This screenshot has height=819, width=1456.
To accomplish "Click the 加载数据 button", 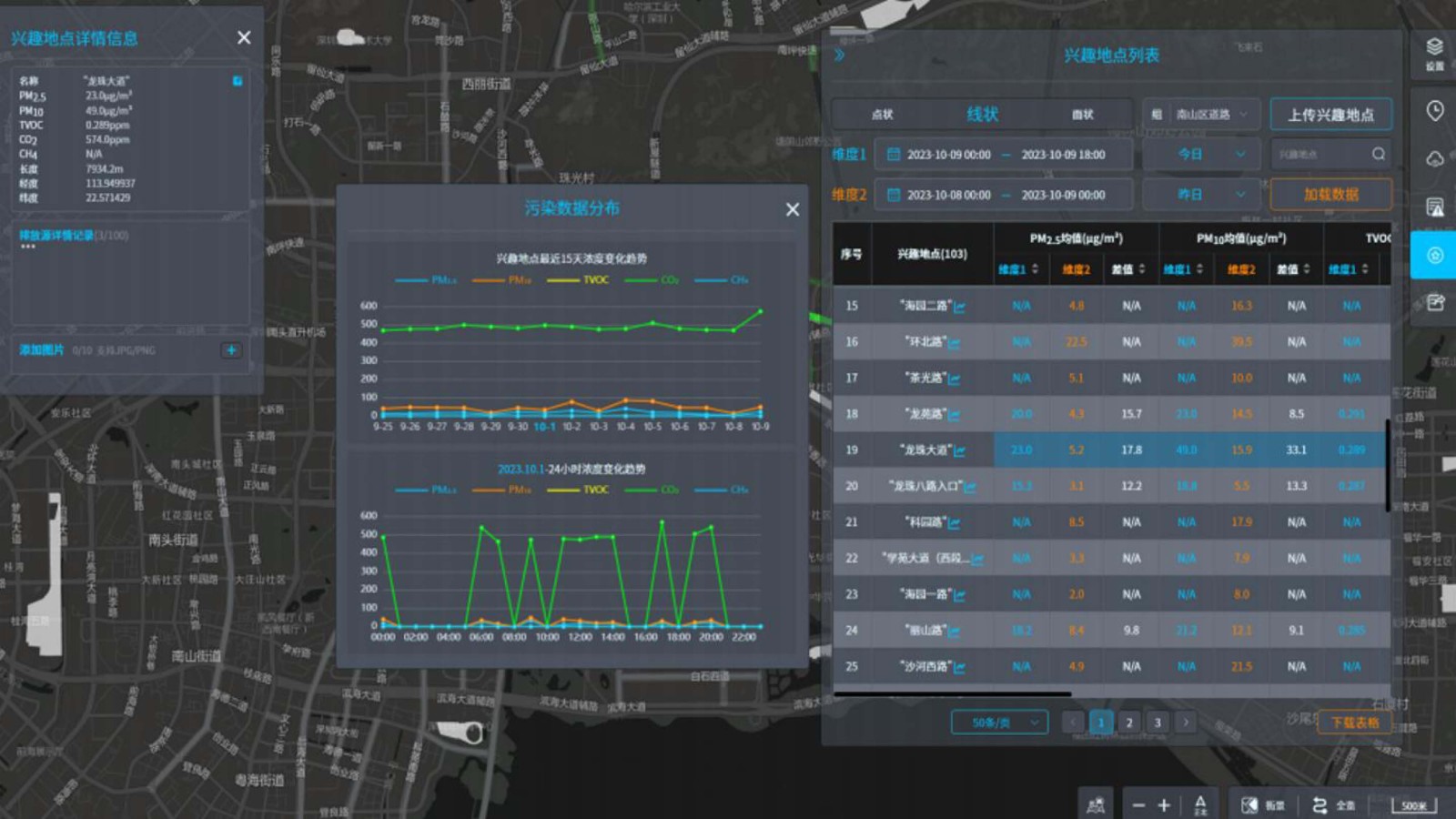I will click(x=1330, y=195).
